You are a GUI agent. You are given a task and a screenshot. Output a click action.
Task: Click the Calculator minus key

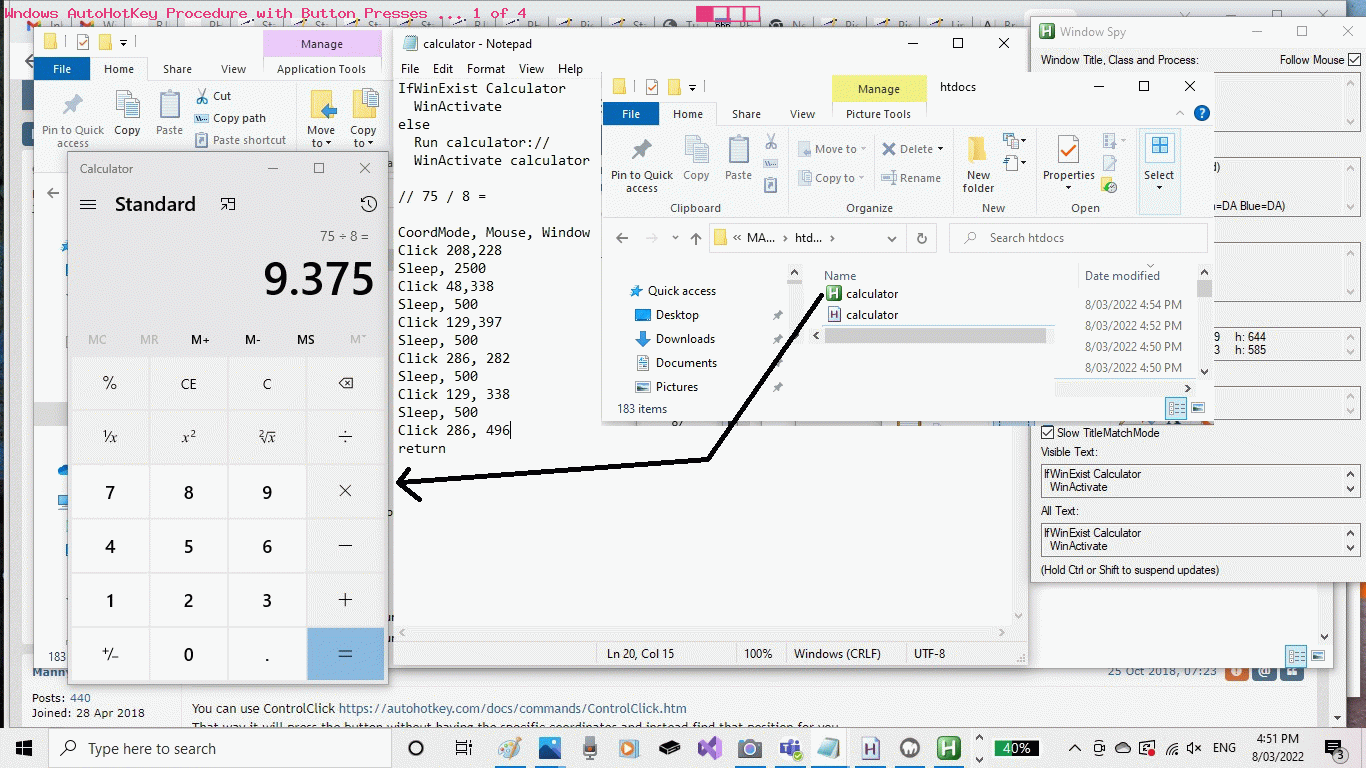click(345, 546)
